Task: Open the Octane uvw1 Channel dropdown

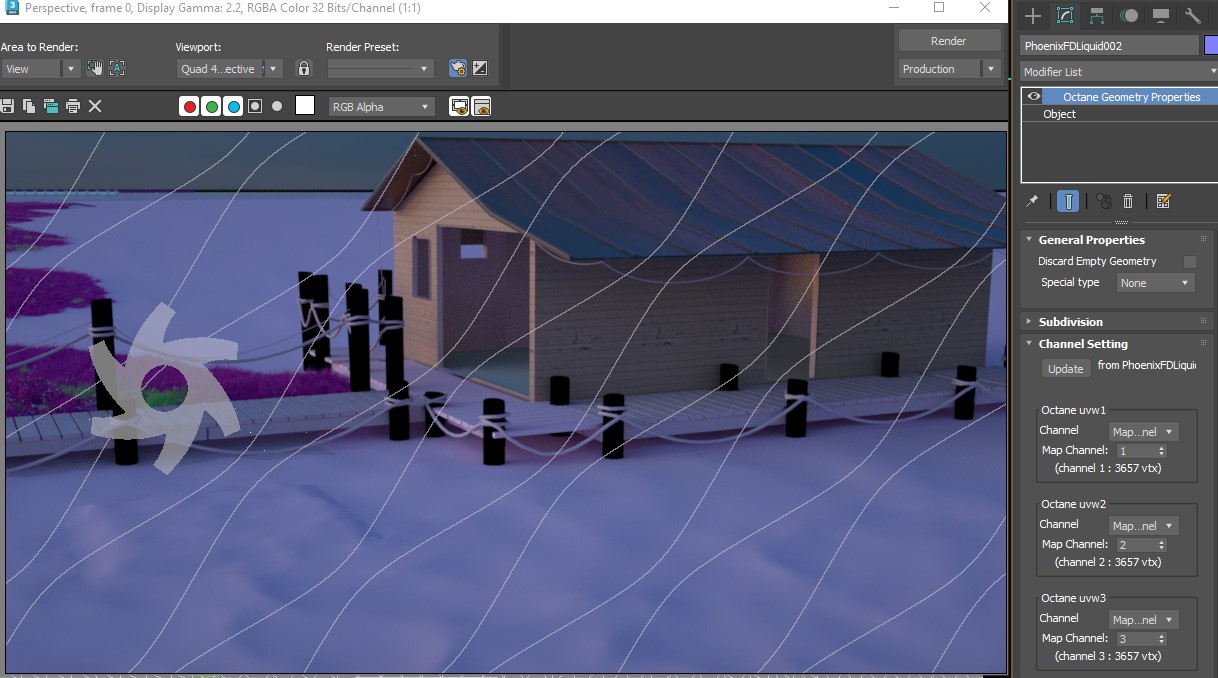Action: tap(1144, 432)
